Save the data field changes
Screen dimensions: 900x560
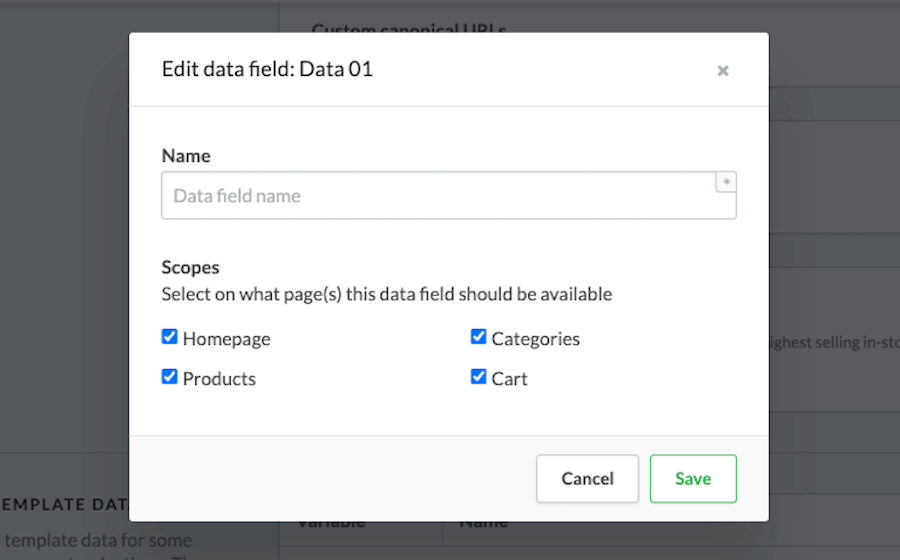pyautogui.click(x=692, y=478)
